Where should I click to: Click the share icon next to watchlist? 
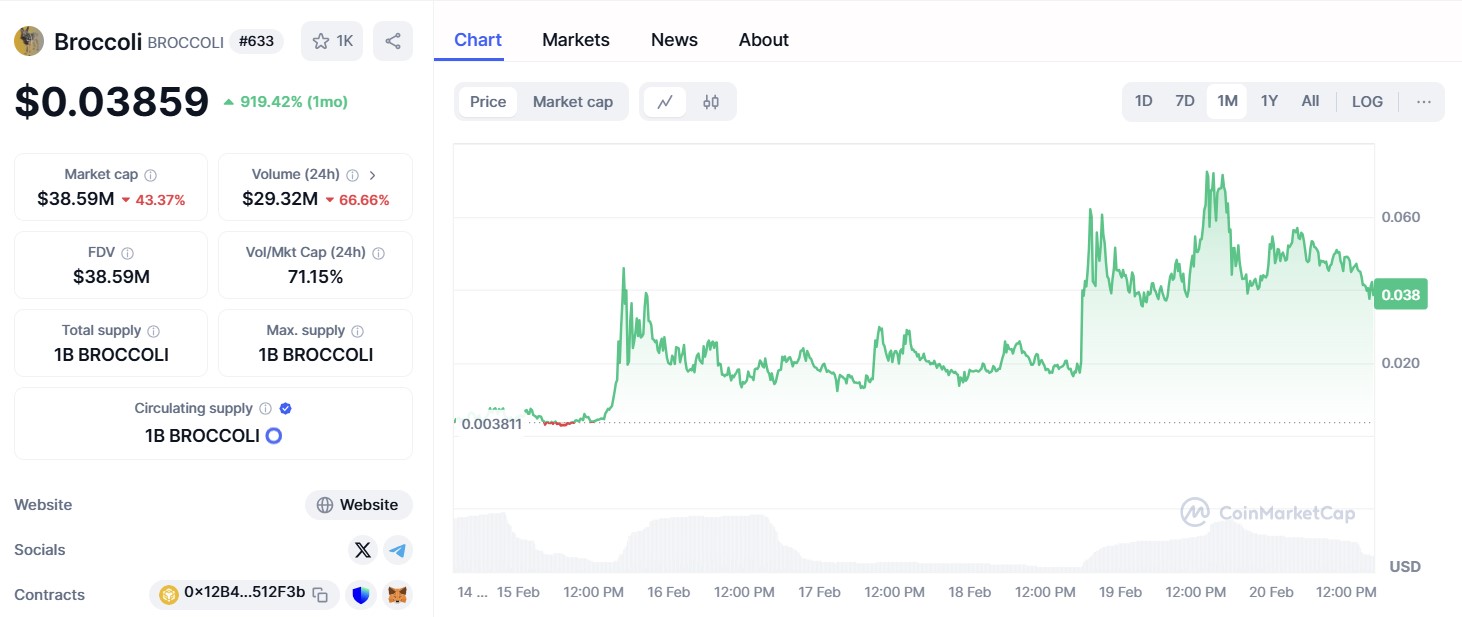[393, 41]
